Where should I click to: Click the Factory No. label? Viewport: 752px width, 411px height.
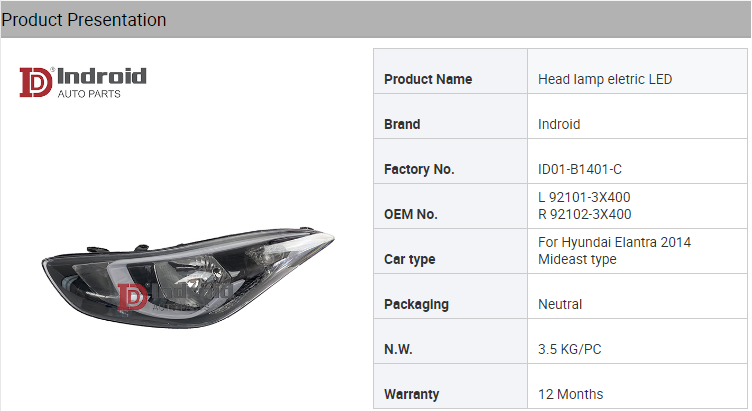(419, 169)
